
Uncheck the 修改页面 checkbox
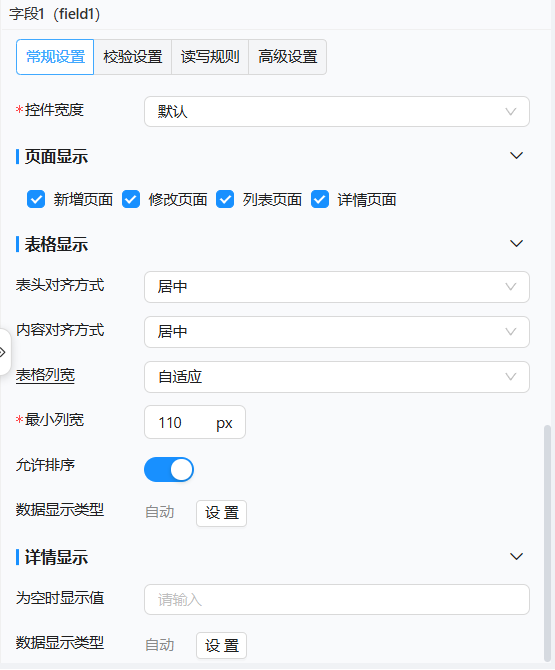coord(131,200)
